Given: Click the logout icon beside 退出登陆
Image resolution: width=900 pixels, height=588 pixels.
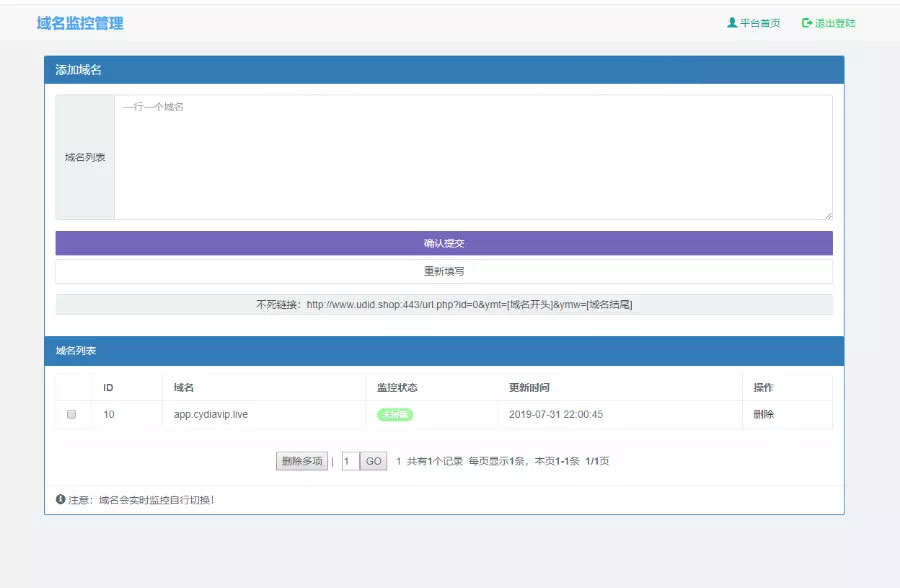Looking at the screenshot, I should [x=806, y=23].
